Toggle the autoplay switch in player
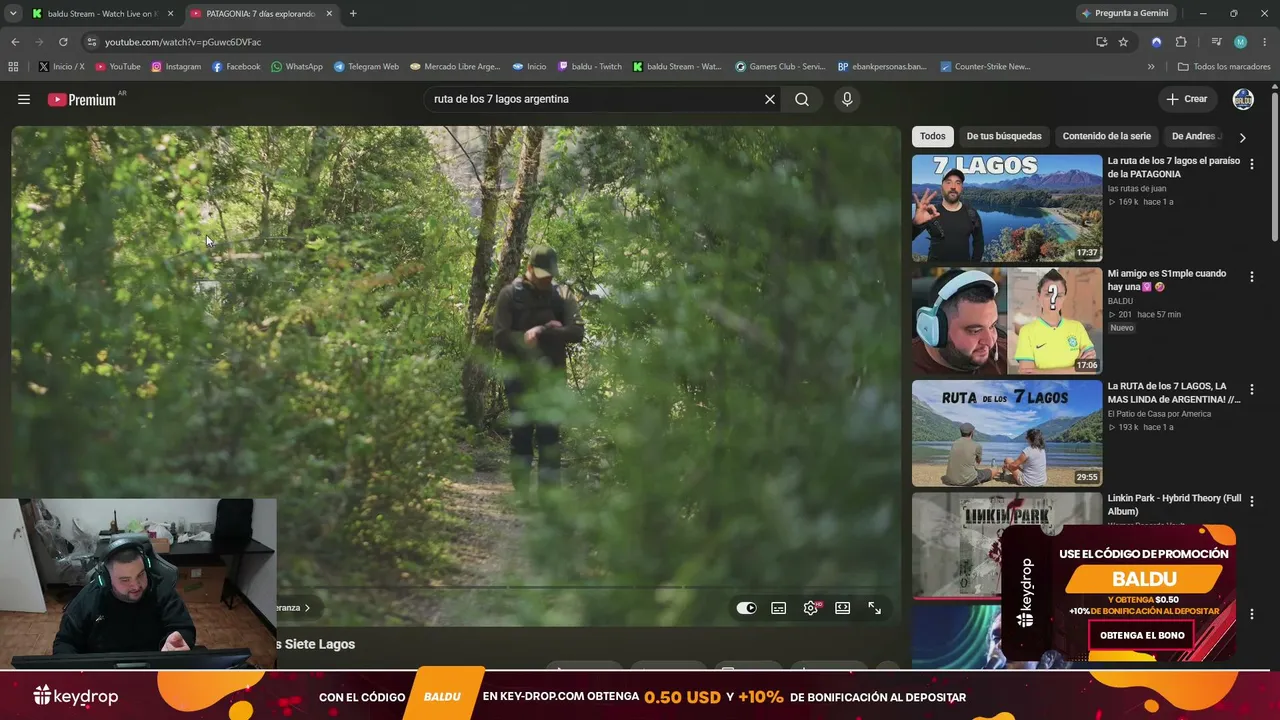Viewport: 1280px width, 720px height. coord(747,608)
